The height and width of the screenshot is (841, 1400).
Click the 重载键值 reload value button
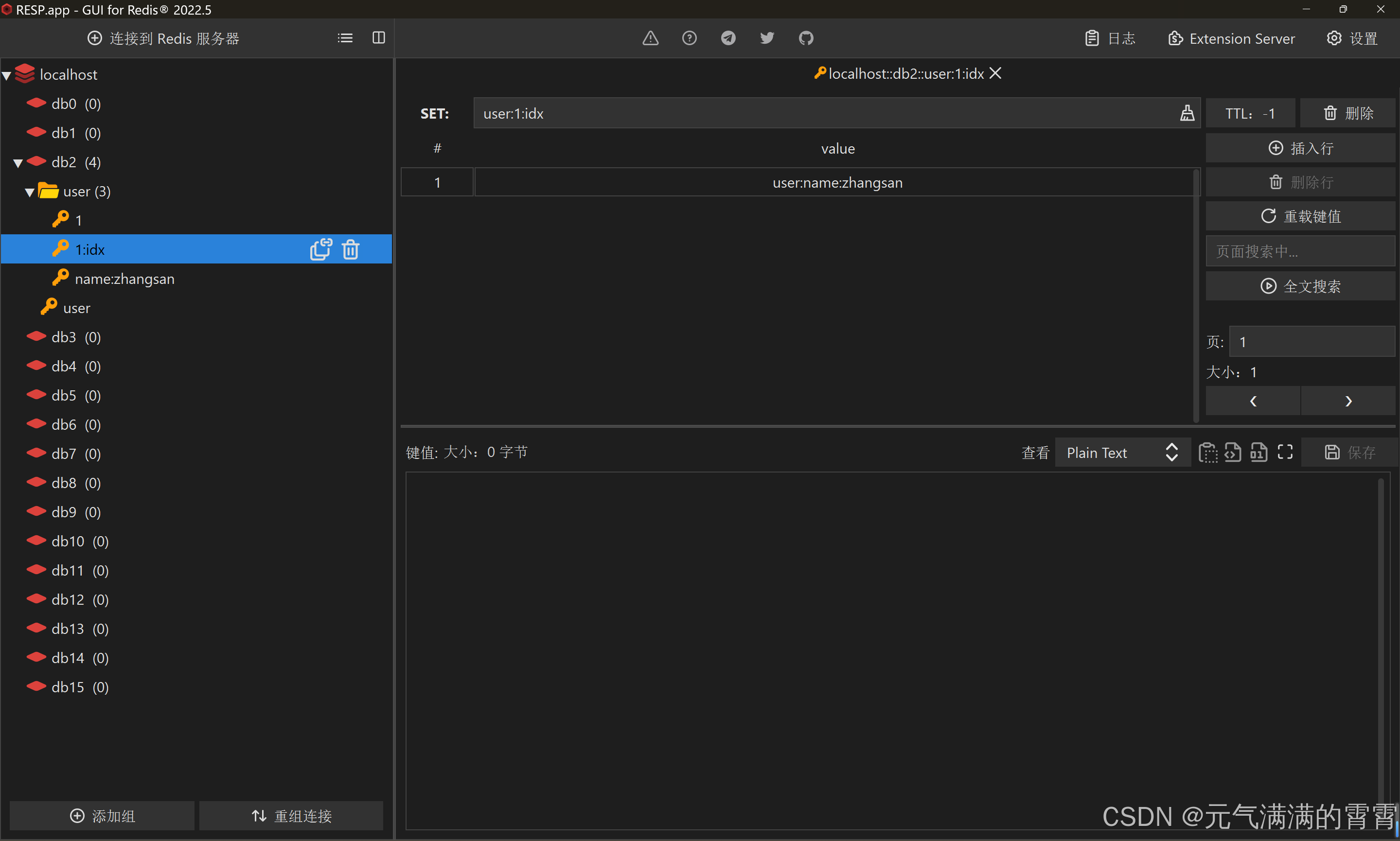[x=1300, y=216]
